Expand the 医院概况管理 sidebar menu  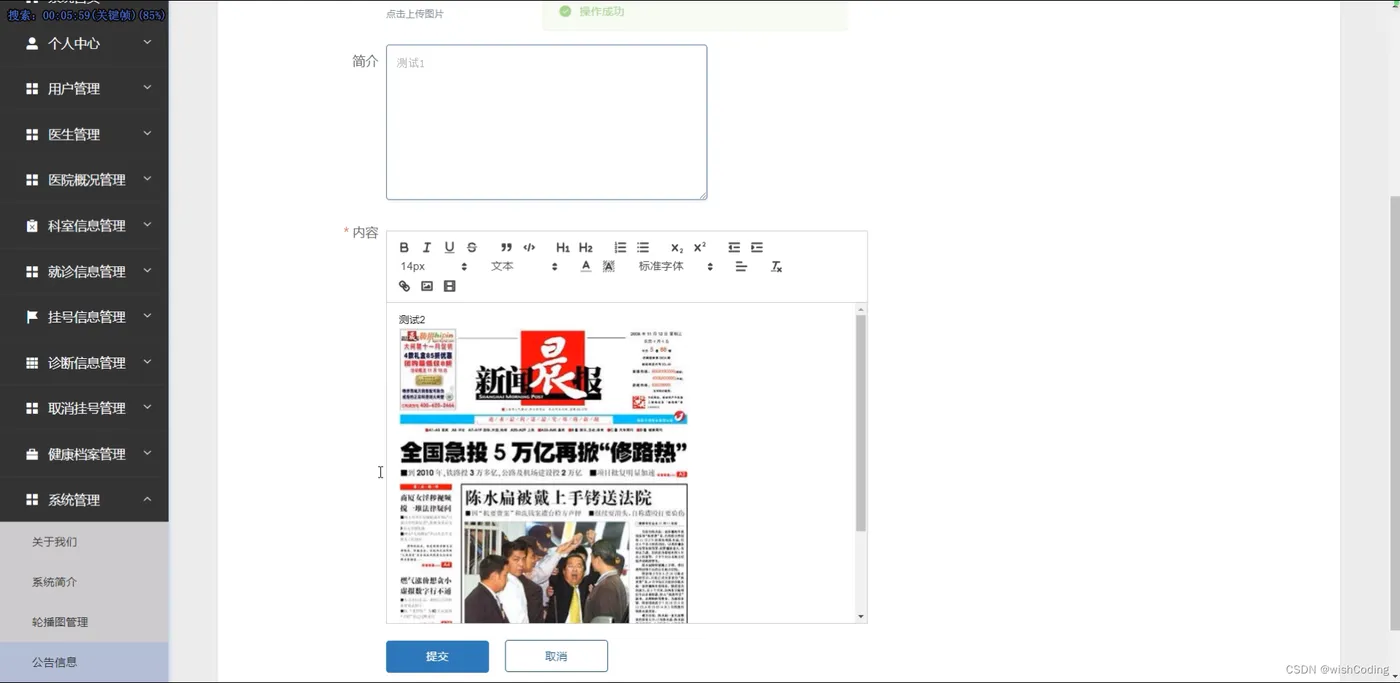coord(84,180)
